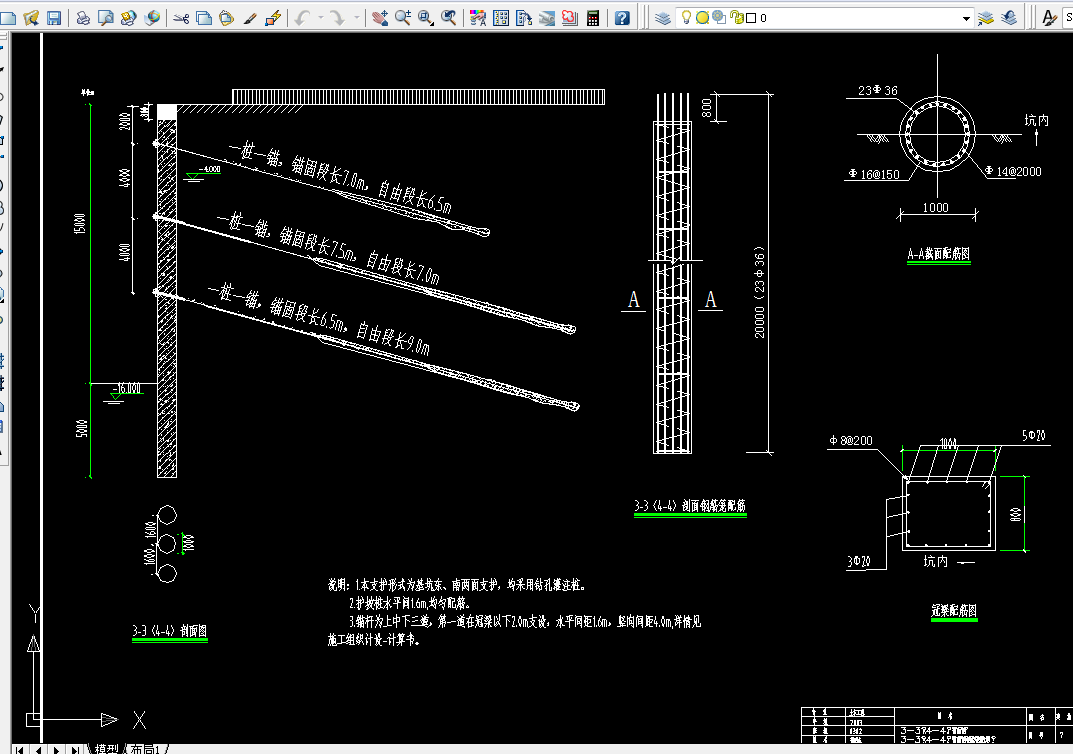Click Make Object's Layer Current icon

(985, 18)
